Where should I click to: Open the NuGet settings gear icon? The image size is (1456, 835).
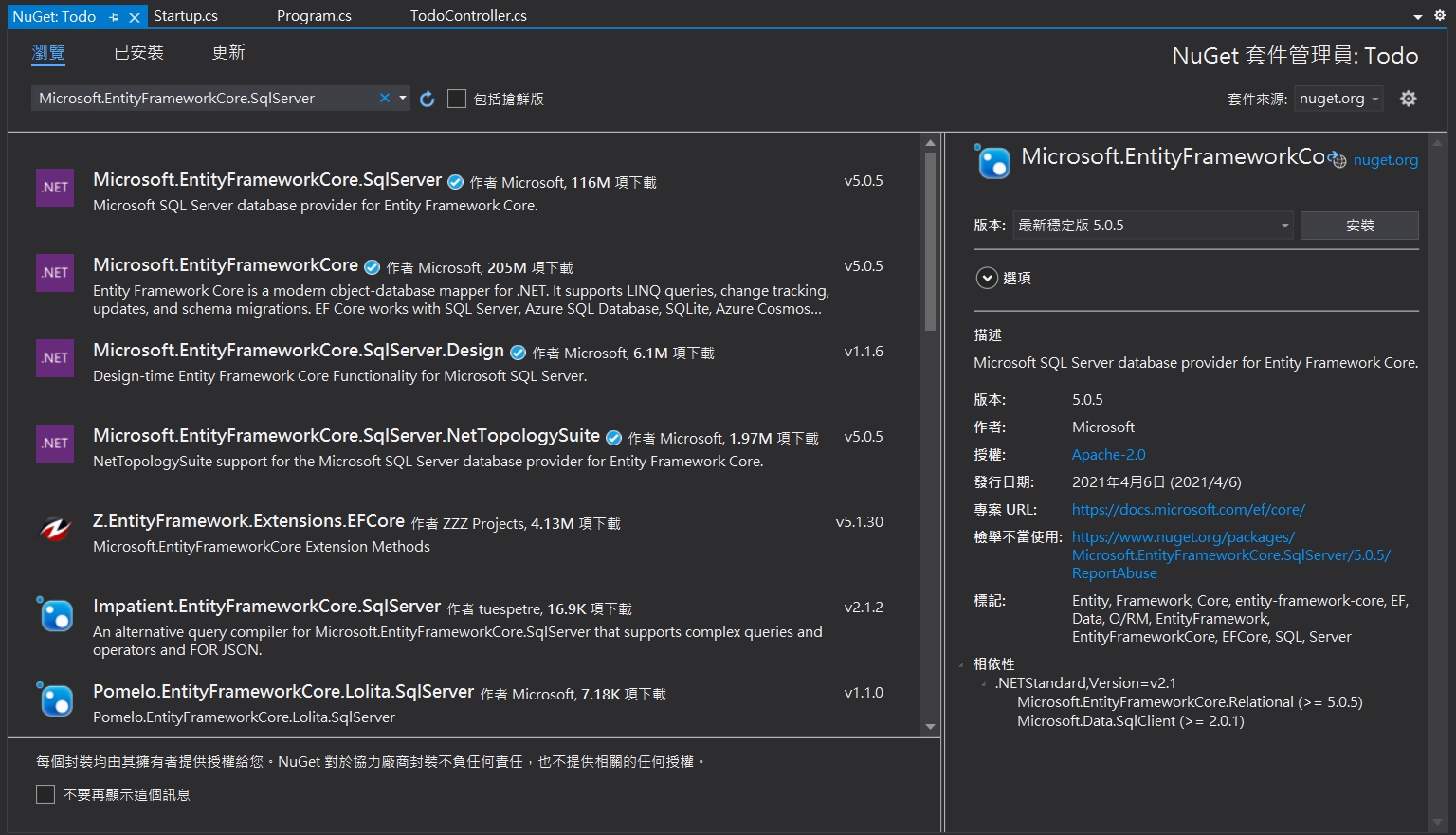pyautogui.click(x=1409, y=99)
